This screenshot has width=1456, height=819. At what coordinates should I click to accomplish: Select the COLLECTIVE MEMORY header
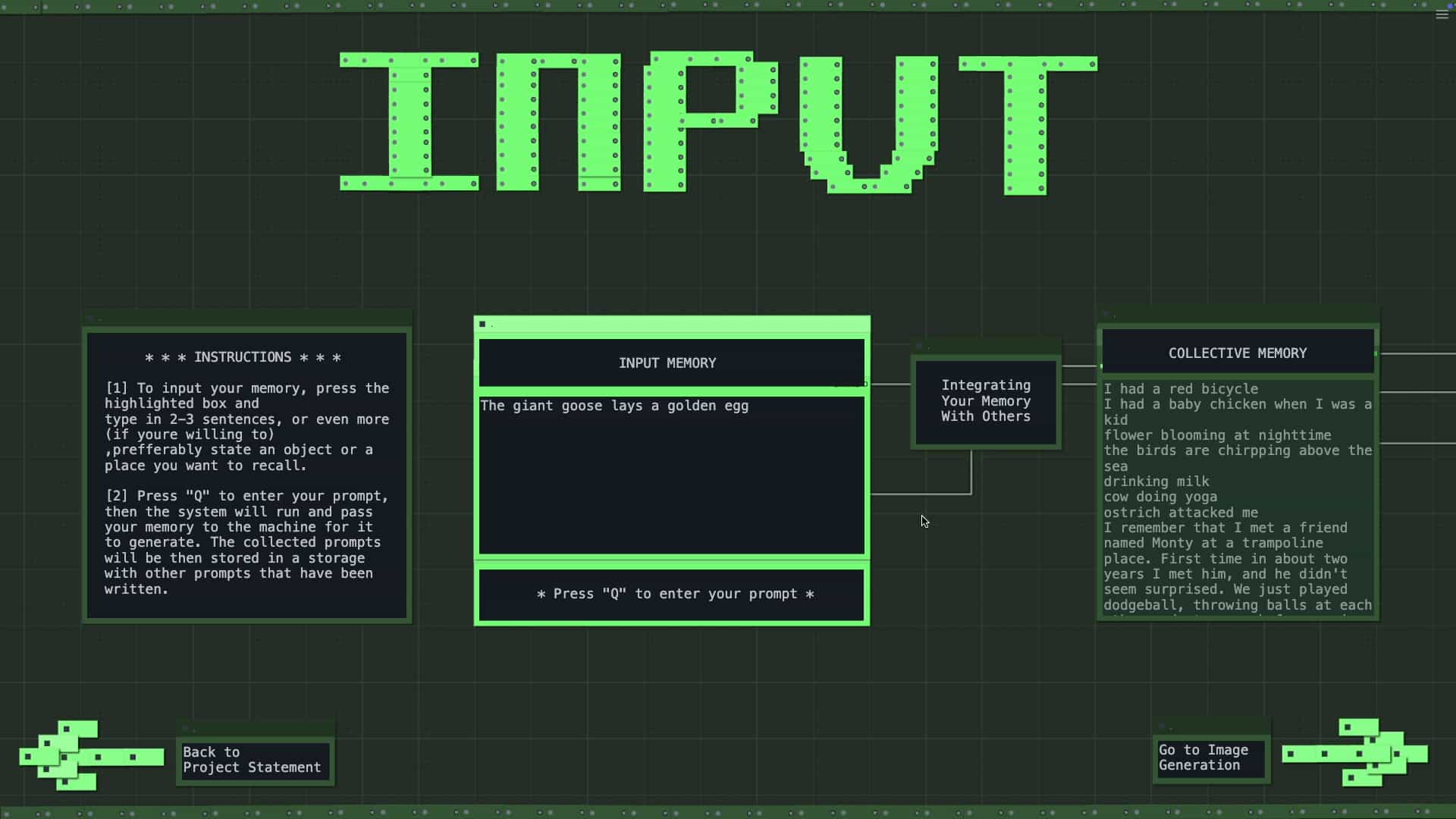1237,353
